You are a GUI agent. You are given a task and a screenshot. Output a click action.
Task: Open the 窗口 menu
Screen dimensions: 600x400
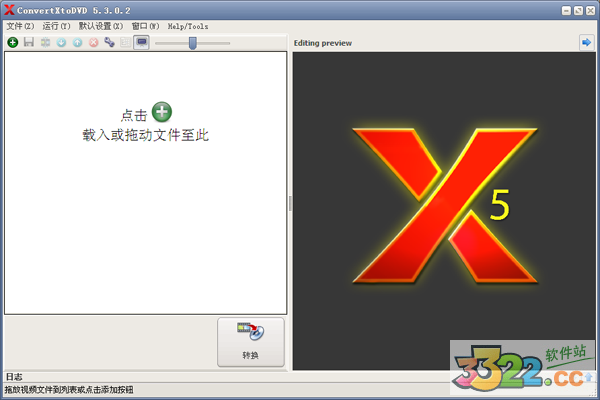(145, 26)
